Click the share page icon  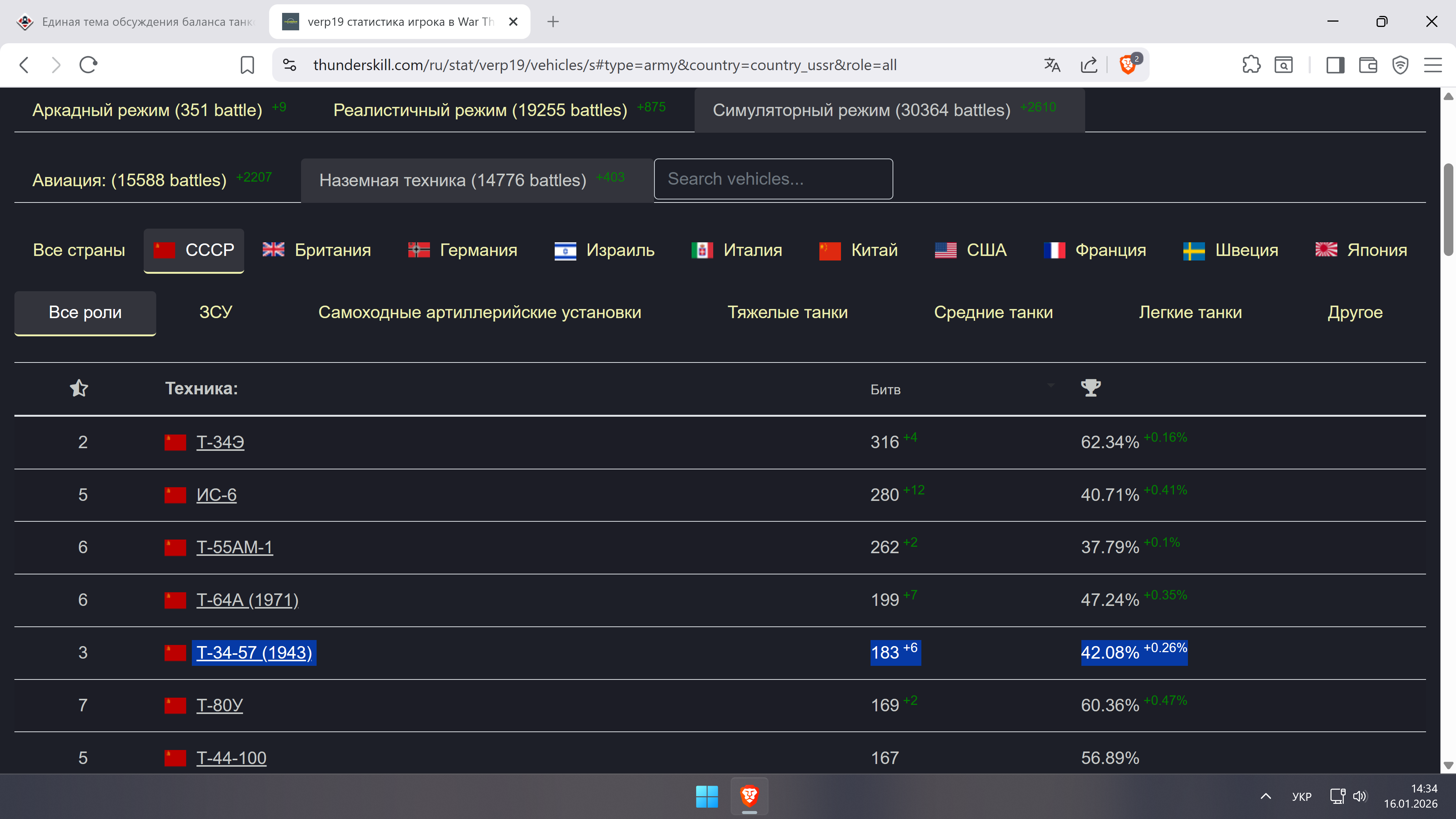pyautogui.click(x=1089, y=65)
